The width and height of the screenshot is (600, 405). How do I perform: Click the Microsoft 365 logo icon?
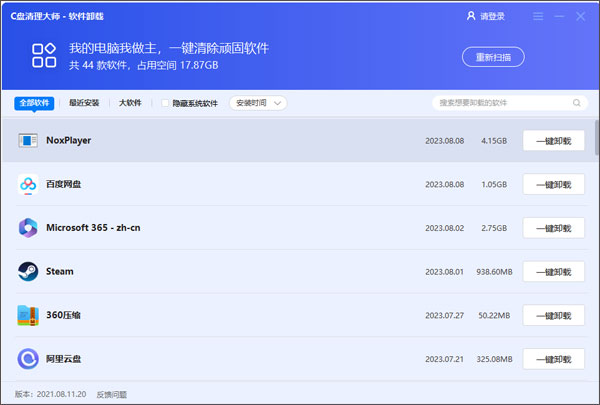pos(28,228)
